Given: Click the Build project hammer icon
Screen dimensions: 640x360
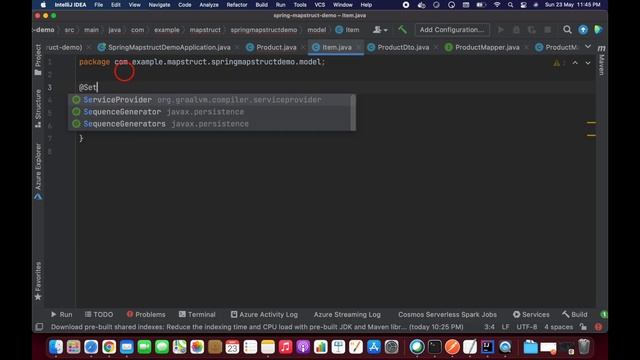Looking at the screenshot, I should tap(402, 30).
